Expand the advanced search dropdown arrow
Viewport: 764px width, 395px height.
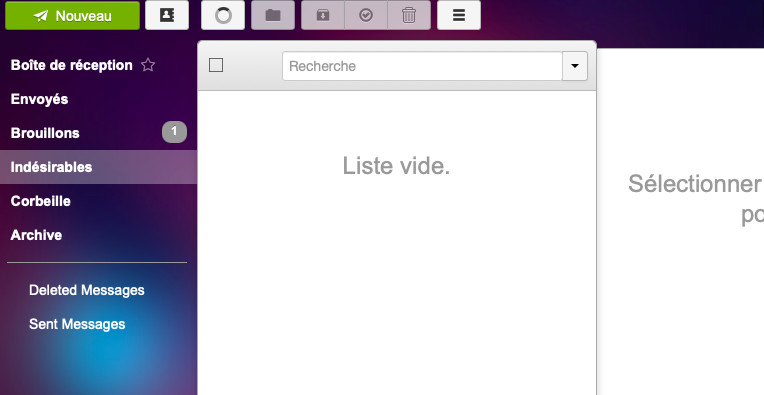pyautogui.click(x=575, y=66)
